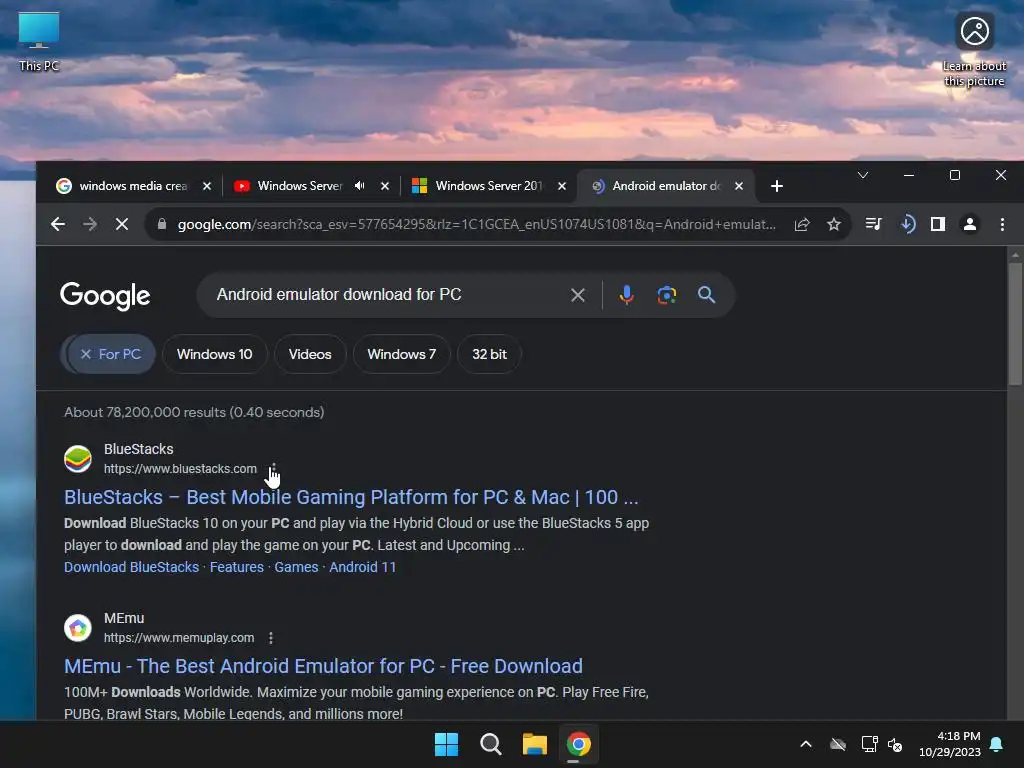Image resolution: width=1024 pixels, height=768 pixels.
Task: Open the Android 11 sitelink
Action: [362, 567]
